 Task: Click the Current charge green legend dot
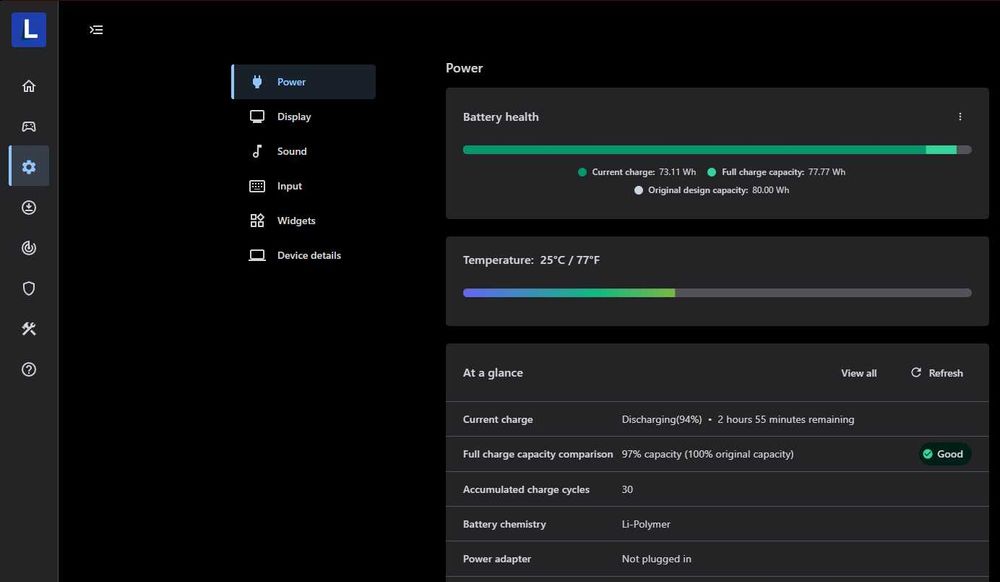tap(582, 172)
